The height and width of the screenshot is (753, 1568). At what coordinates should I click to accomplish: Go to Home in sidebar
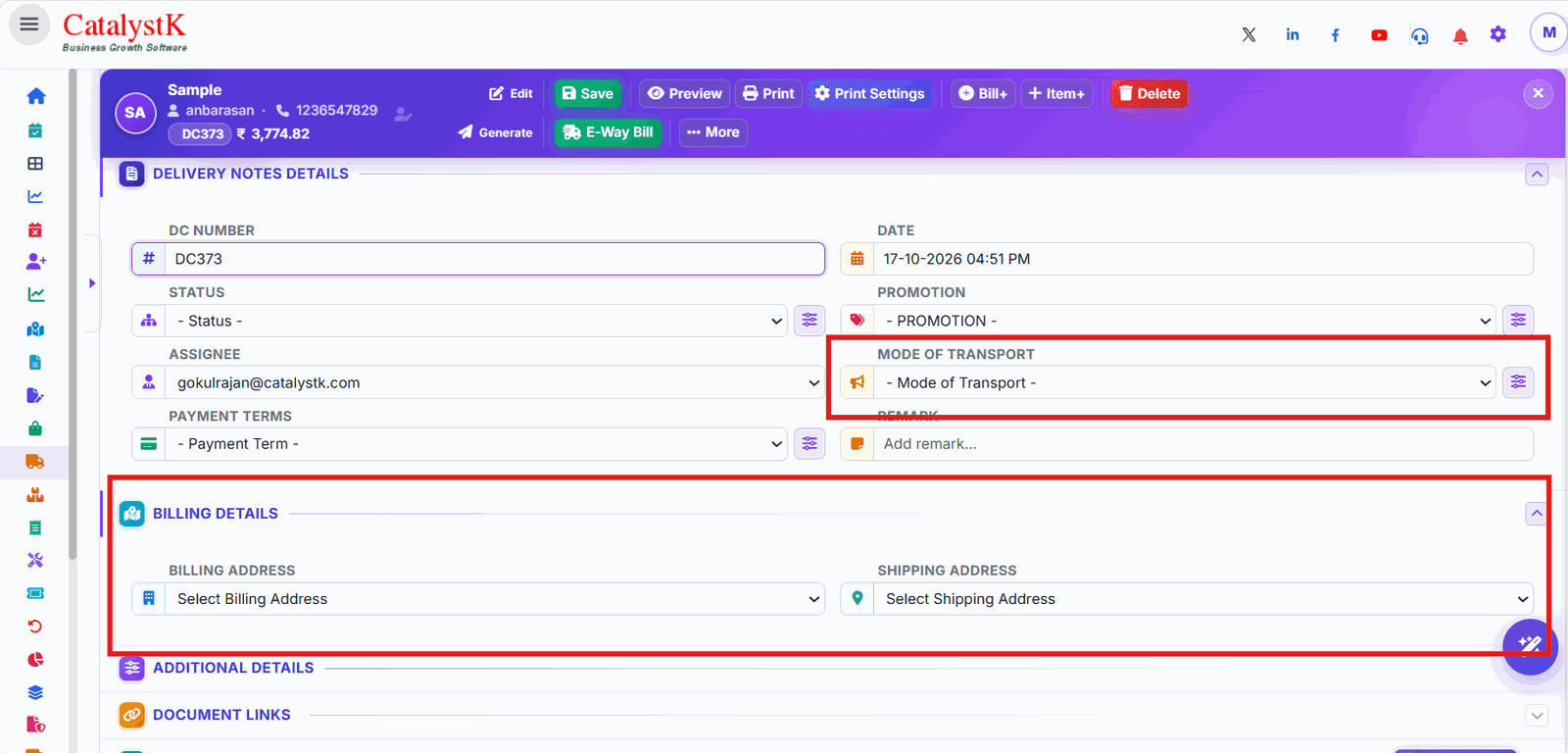pos(36,96)
